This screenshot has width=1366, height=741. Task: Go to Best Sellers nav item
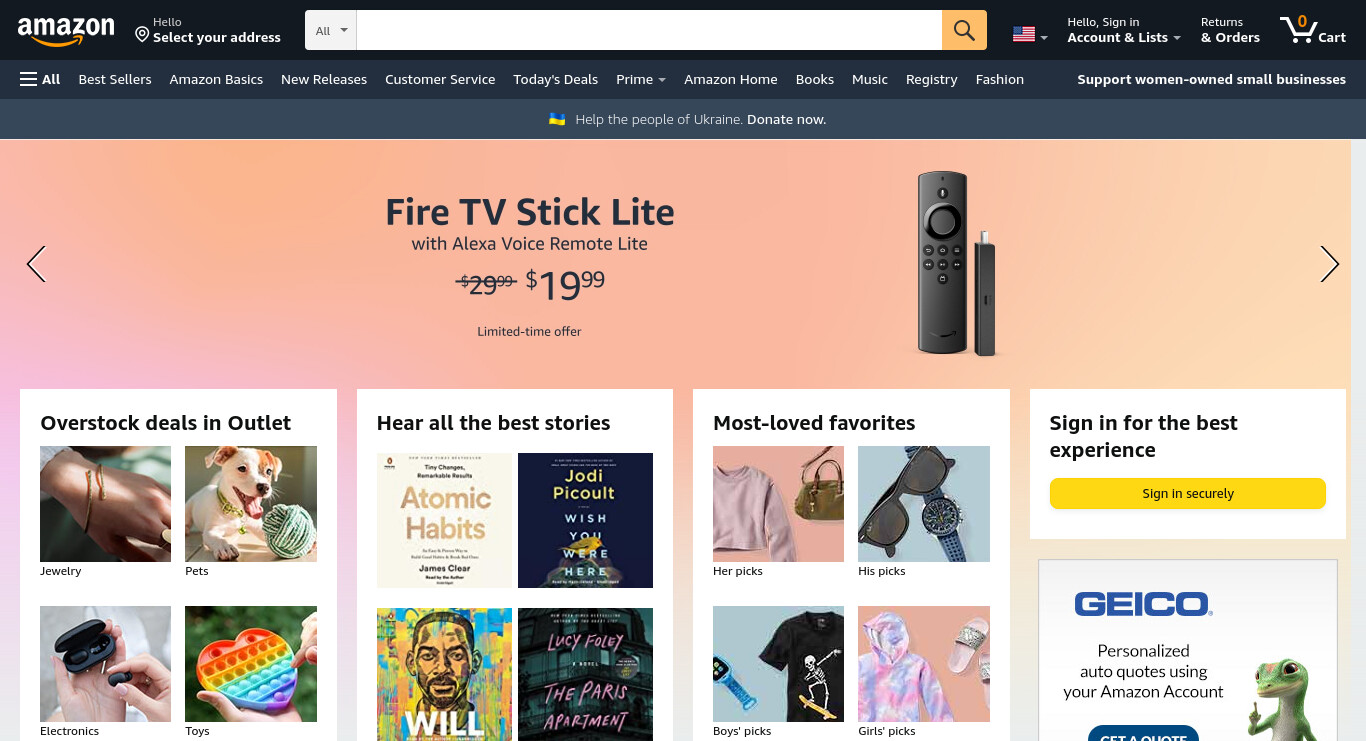pos(115,79)
